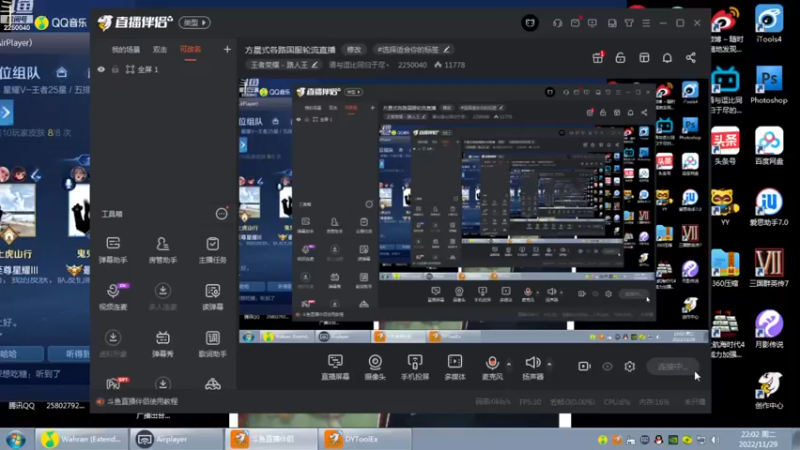Screen dimensions: 800x450
Task: Click the lock icon in header toolbar
Action: [620, 58]
